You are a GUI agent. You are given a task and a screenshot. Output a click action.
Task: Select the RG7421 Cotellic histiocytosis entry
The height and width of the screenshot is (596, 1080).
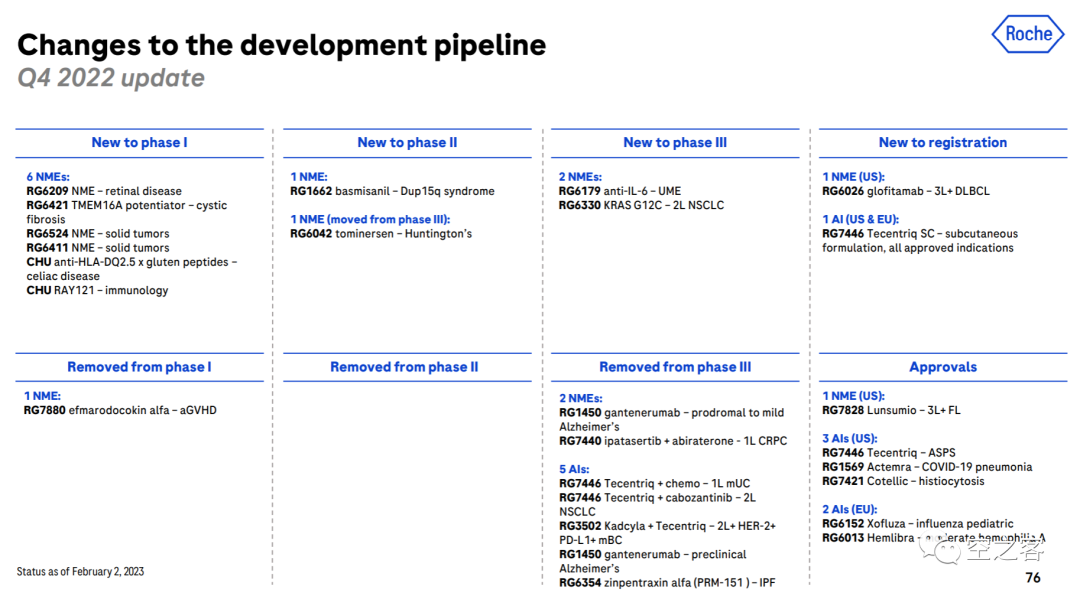(904, 481)
